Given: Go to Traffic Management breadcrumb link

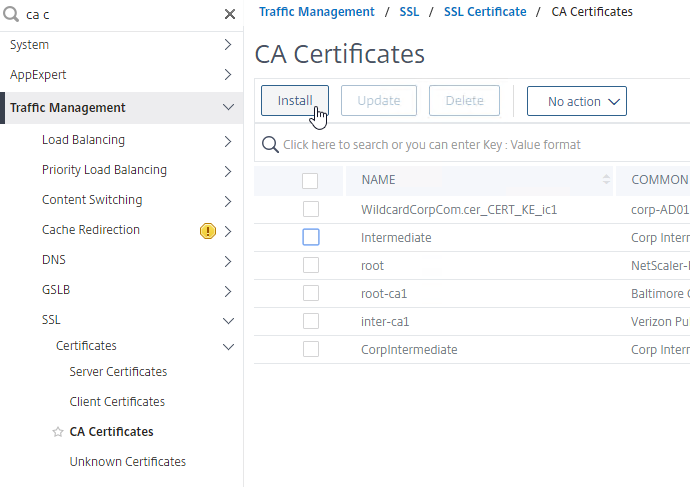Looking at the screenshot, I should tap(317, 12).
